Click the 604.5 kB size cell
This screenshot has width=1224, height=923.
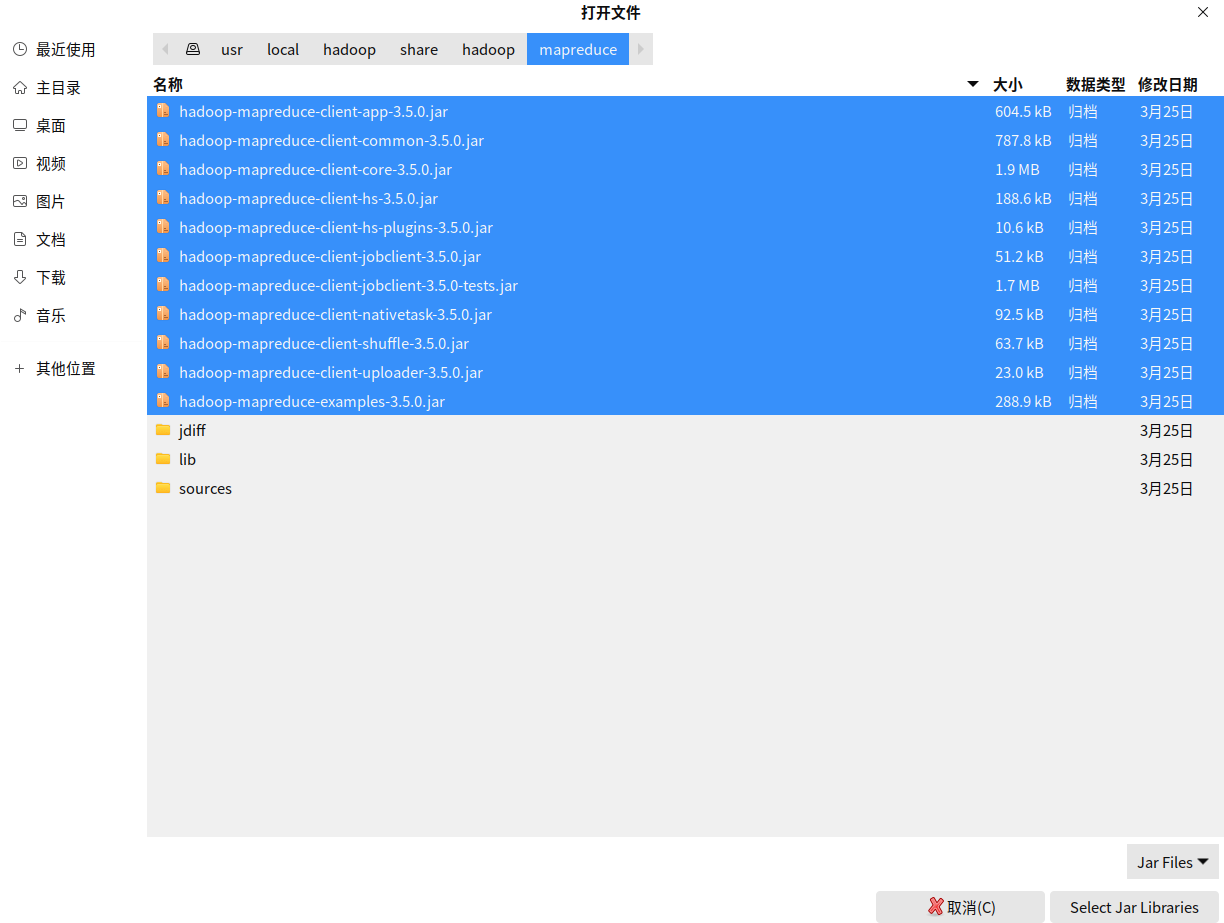1023,111
